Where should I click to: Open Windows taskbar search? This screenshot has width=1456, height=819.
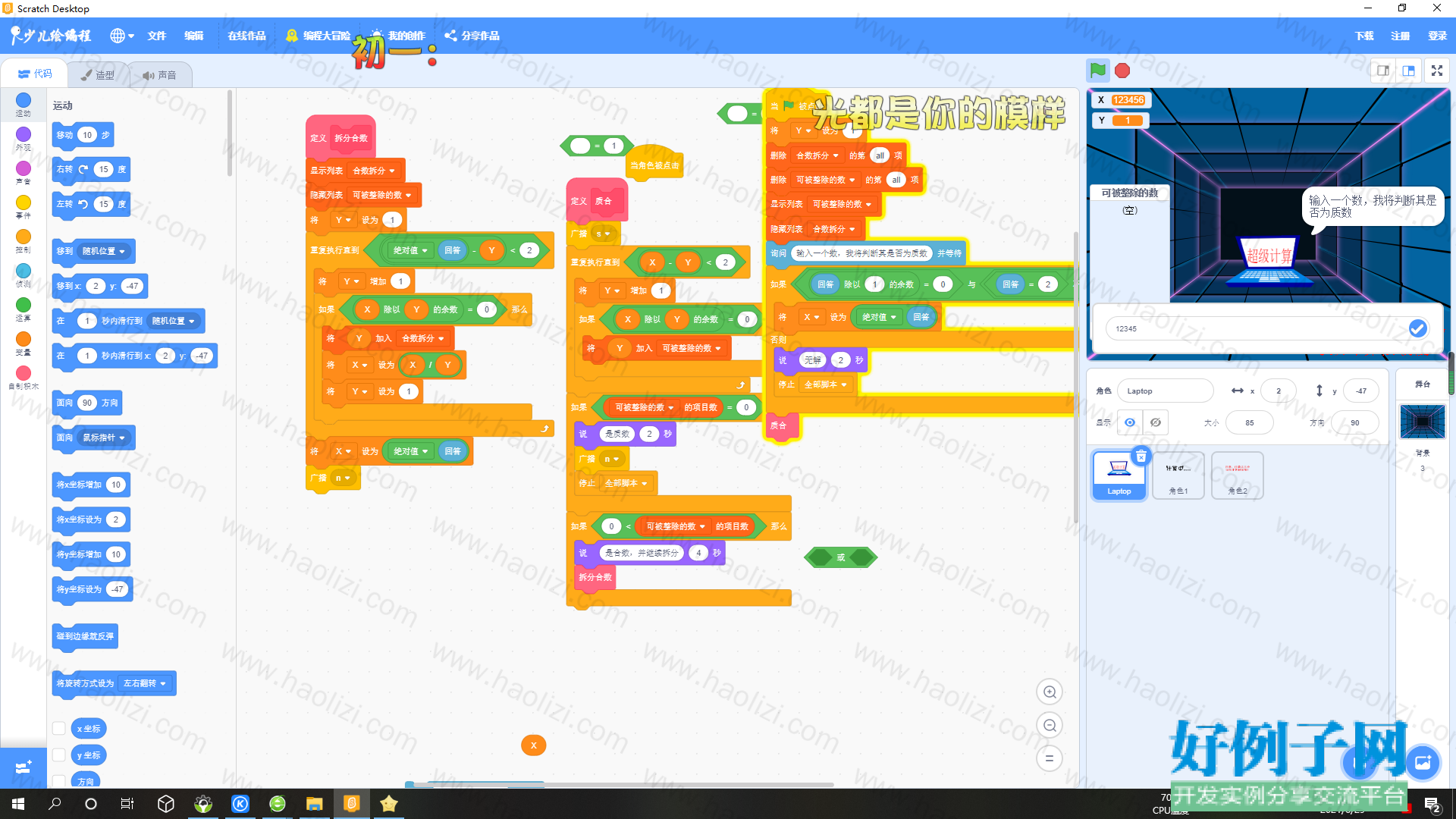click(55, 804)
